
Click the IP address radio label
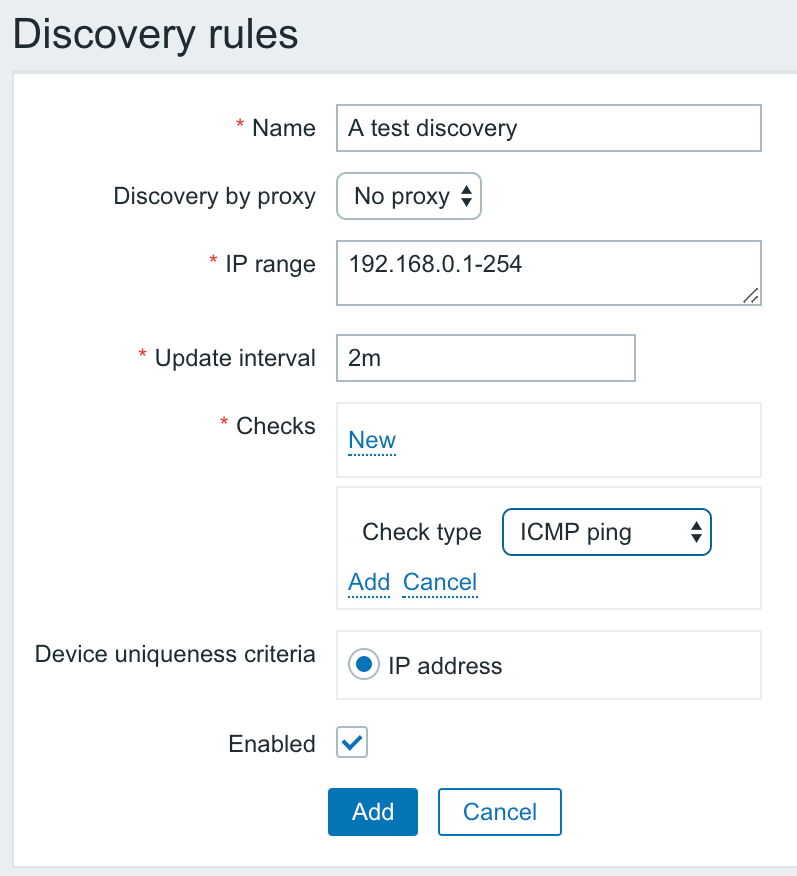pos(445,666)
